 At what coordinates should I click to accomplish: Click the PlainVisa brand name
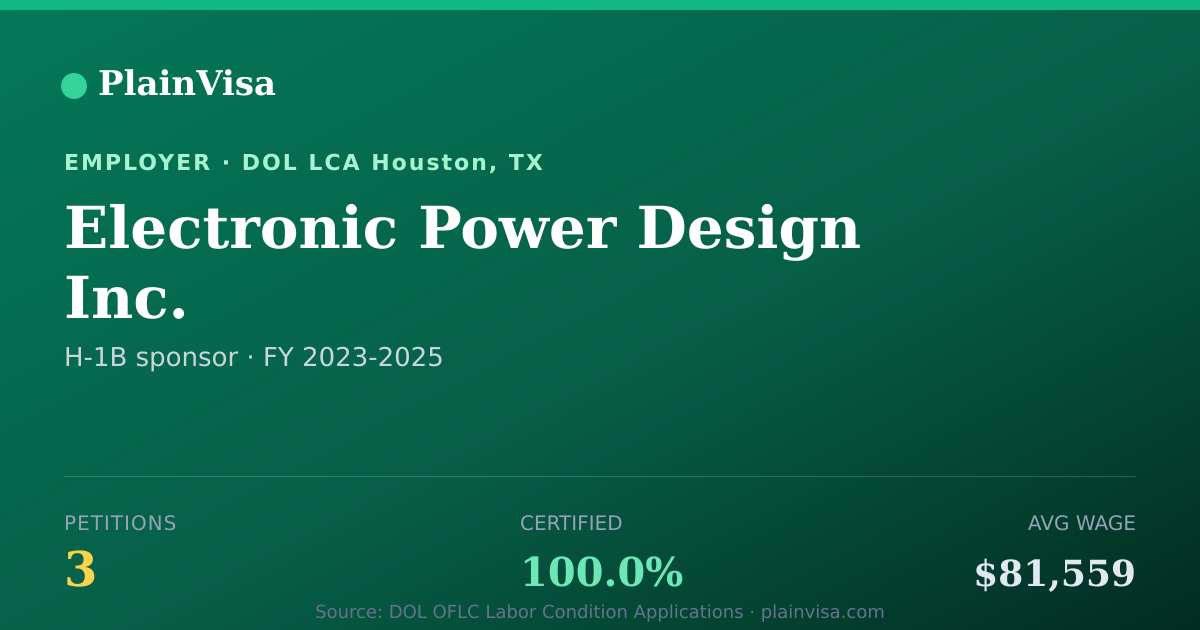186,84
